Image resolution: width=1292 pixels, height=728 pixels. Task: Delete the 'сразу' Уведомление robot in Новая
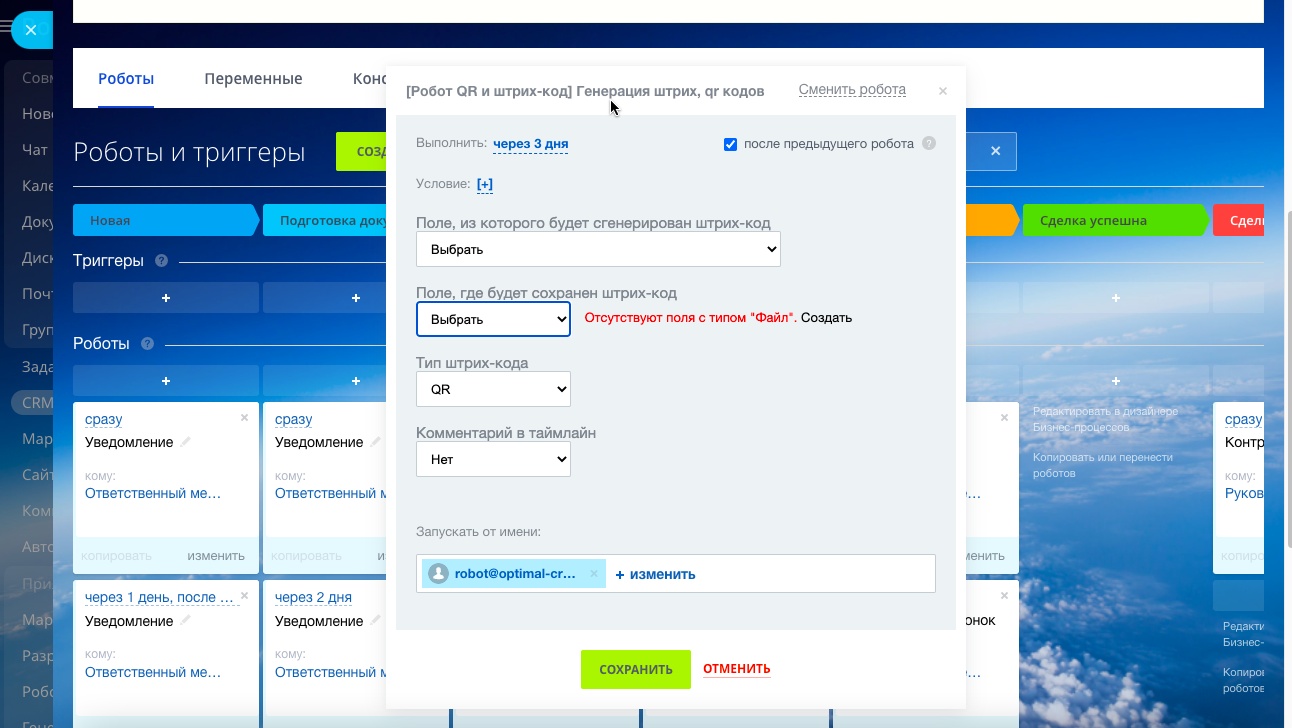point(244,418)
